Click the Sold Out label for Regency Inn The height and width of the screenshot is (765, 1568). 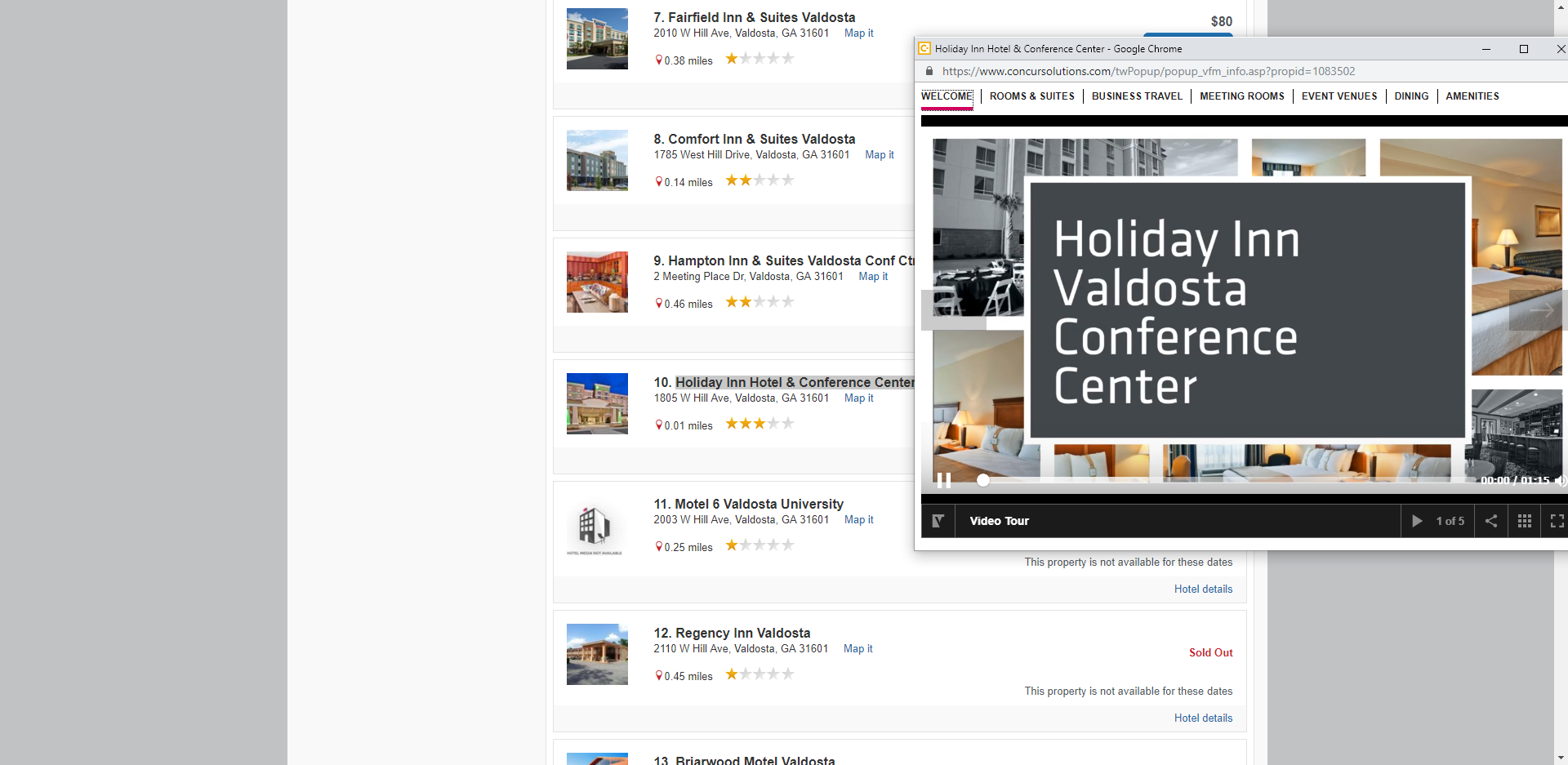(x=1211, y=653)
